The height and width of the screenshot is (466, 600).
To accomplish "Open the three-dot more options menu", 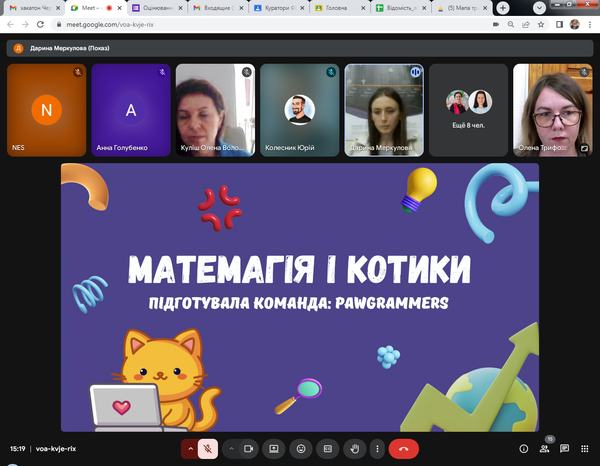I will point(377,449).
